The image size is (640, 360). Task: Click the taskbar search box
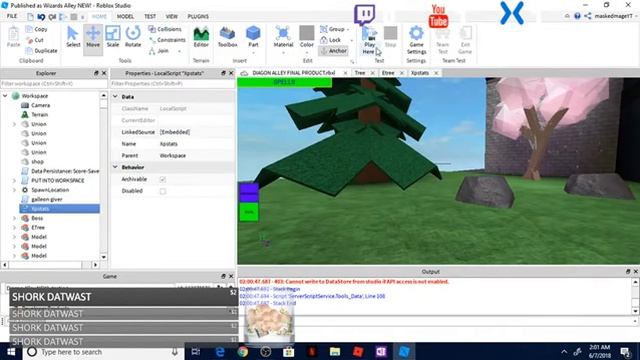(103, 352)
